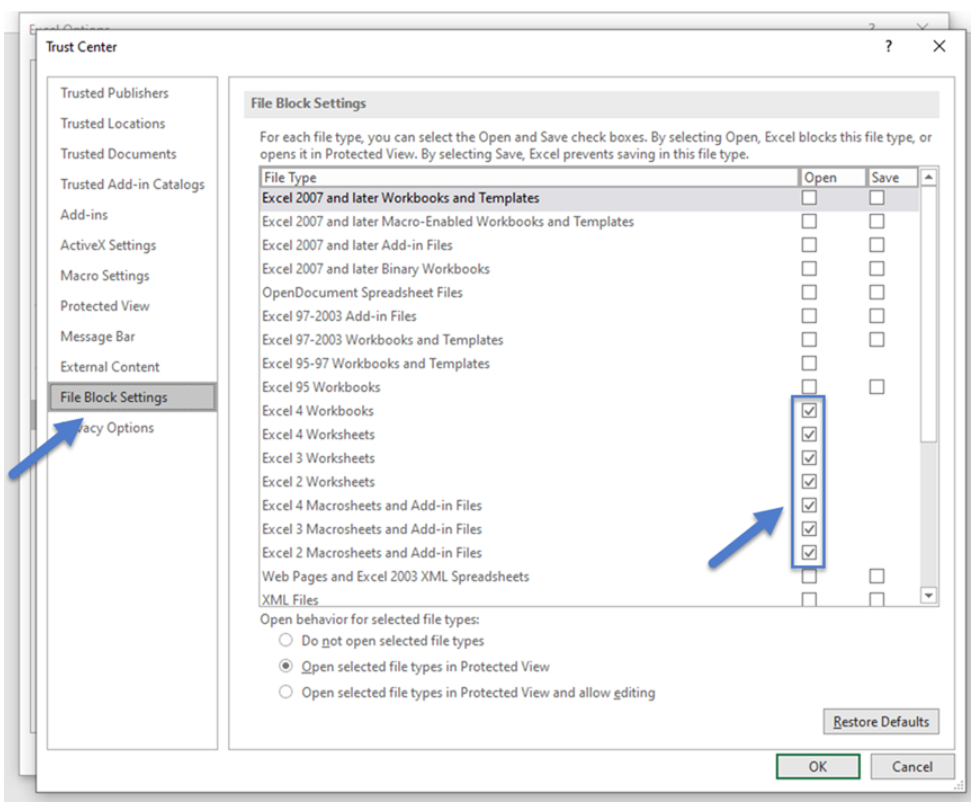Confirm settings with the OK button
The width and height of the screenshot is (979, 803).
pyautogui.click(x=818, y=766)
